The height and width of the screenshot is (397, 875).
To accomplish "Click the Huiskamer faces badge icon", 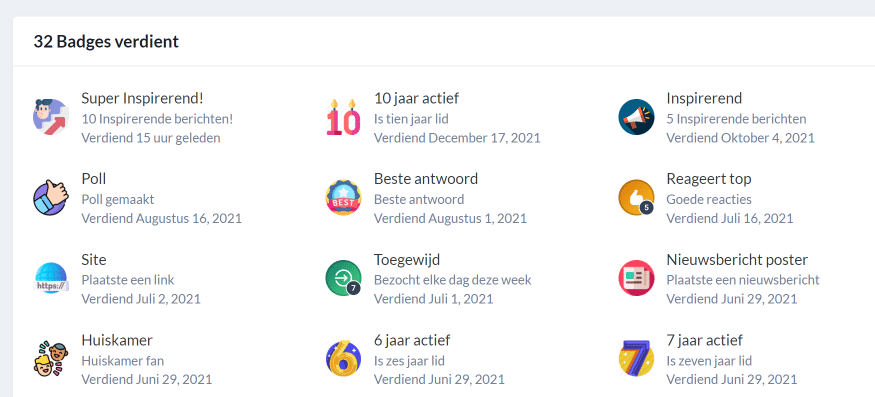I will 51,358.
